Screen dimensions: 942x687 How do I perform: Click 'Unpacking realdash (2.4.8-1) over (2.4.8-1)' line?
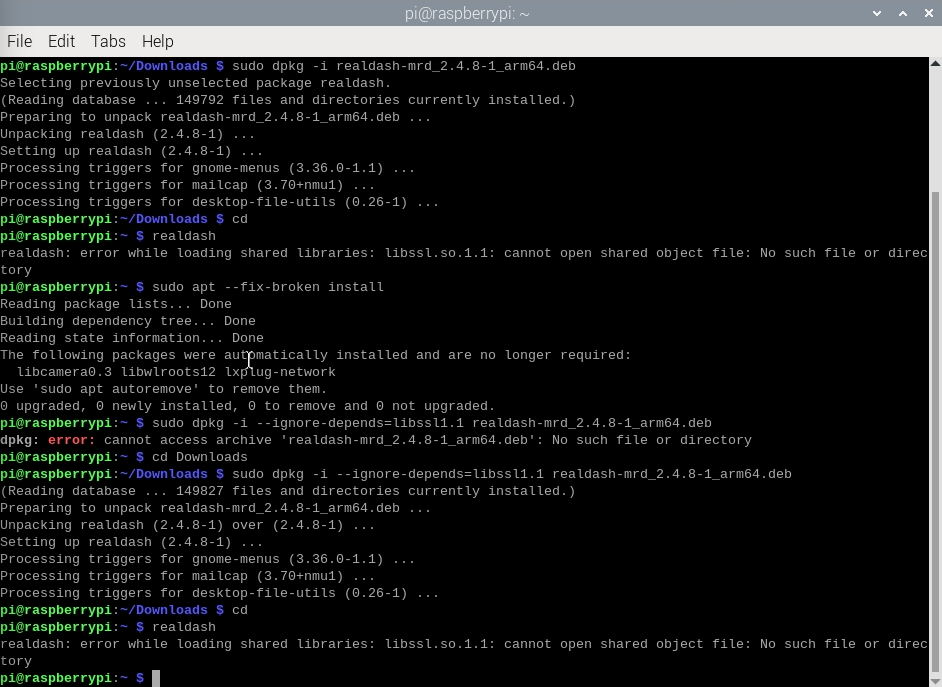pyautogui.click(x=187, y=525)
